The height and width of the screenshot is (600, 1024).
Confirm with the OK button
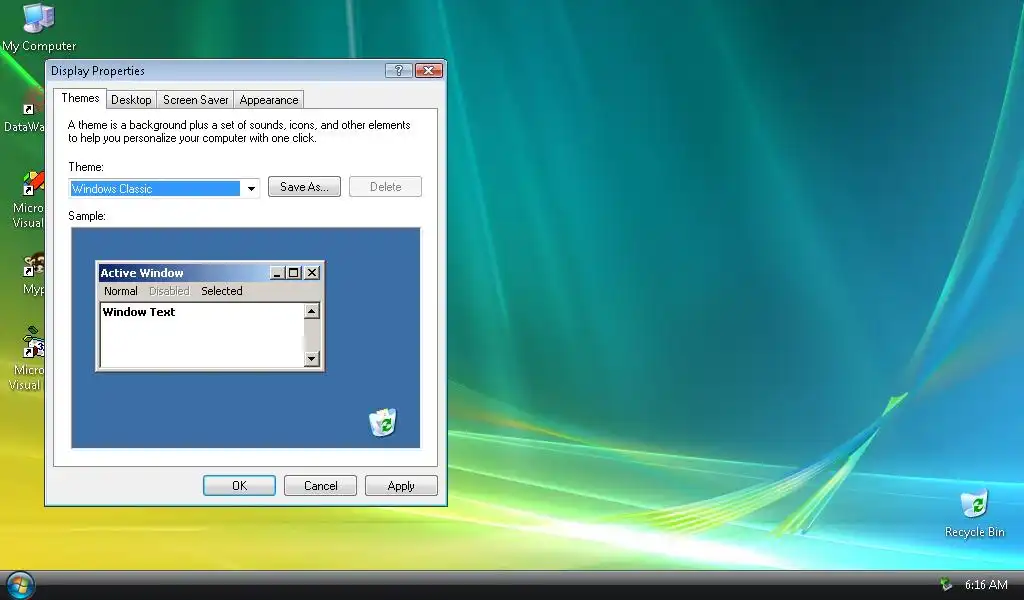point(239,486)
